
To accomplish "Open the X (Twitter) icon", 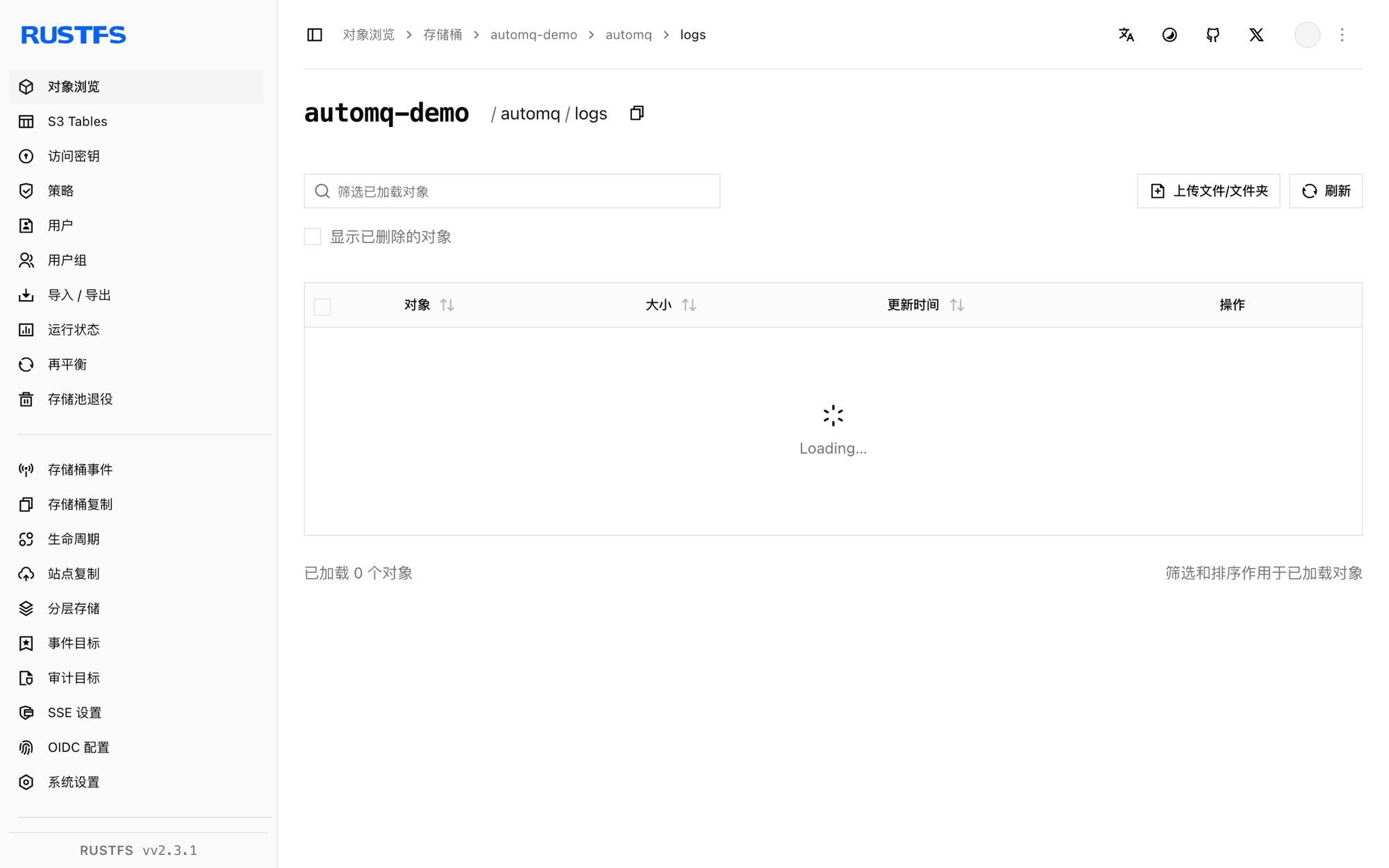I will (x=1256, y=35).
